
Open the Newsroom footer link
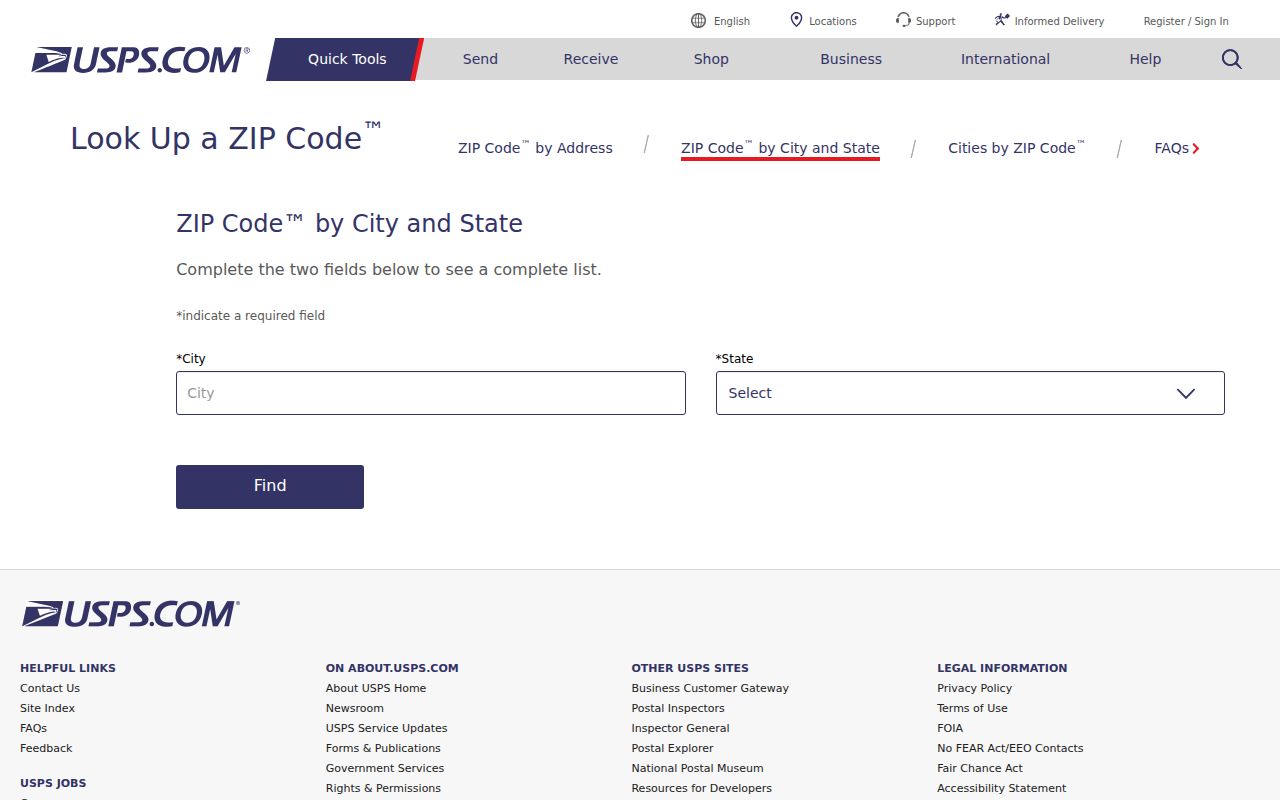click(x=355, y=708)
